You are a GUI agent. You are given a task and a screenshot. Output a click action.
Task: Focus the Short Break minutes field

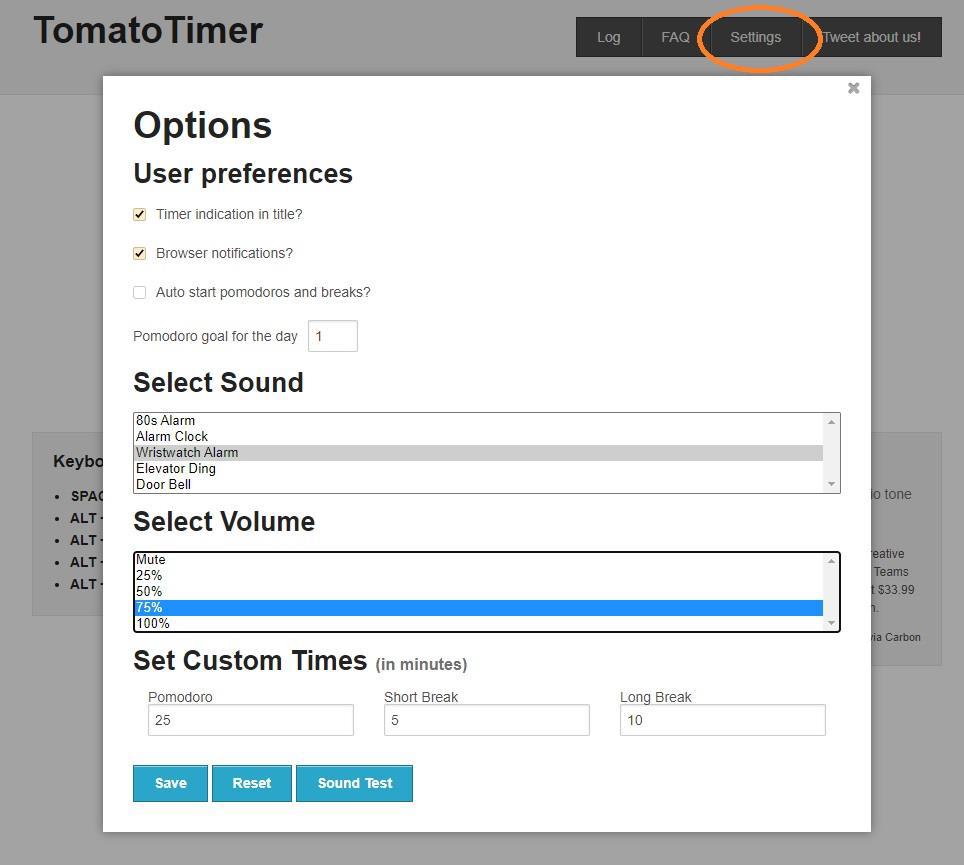click(486, 720)
